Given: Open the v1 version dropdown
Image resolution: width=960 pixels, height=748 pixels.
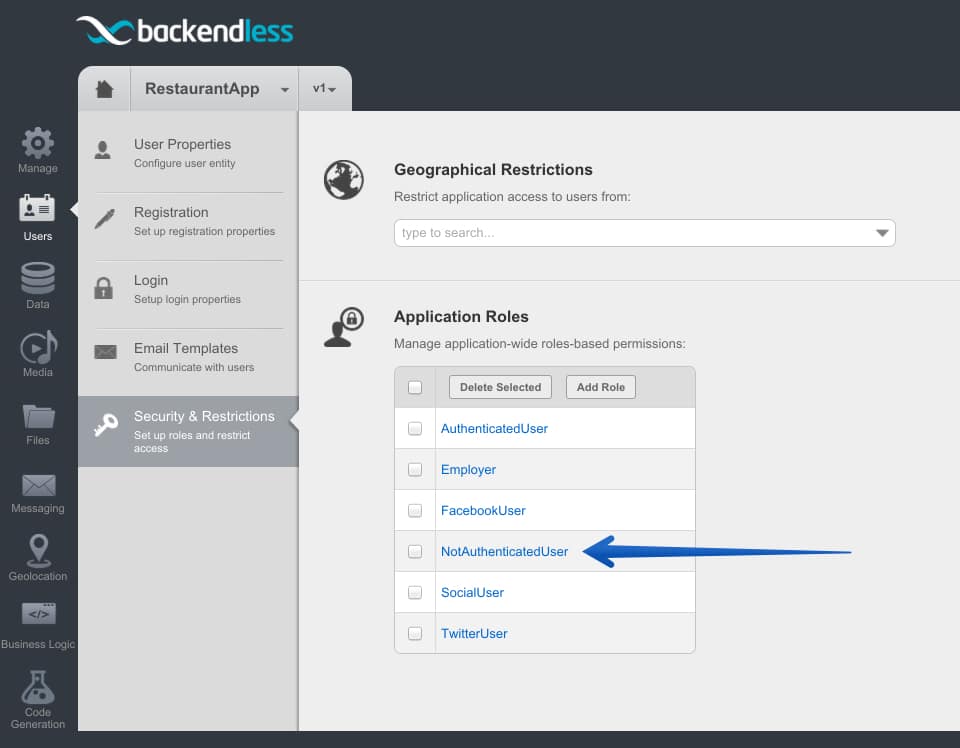Looking at the screenshot, I should pyautogui.click(x=324, y=89).
